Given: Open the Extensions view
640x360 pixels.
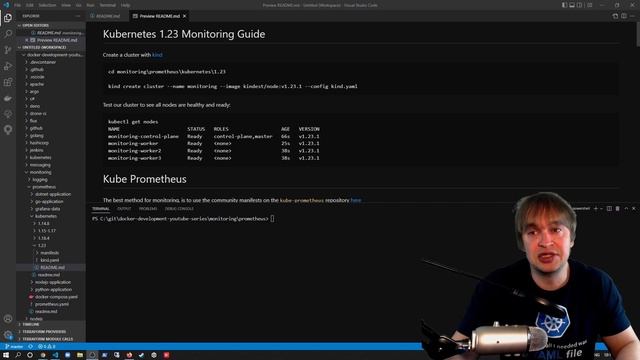Looking at the screenshot, I should (8, 82).
